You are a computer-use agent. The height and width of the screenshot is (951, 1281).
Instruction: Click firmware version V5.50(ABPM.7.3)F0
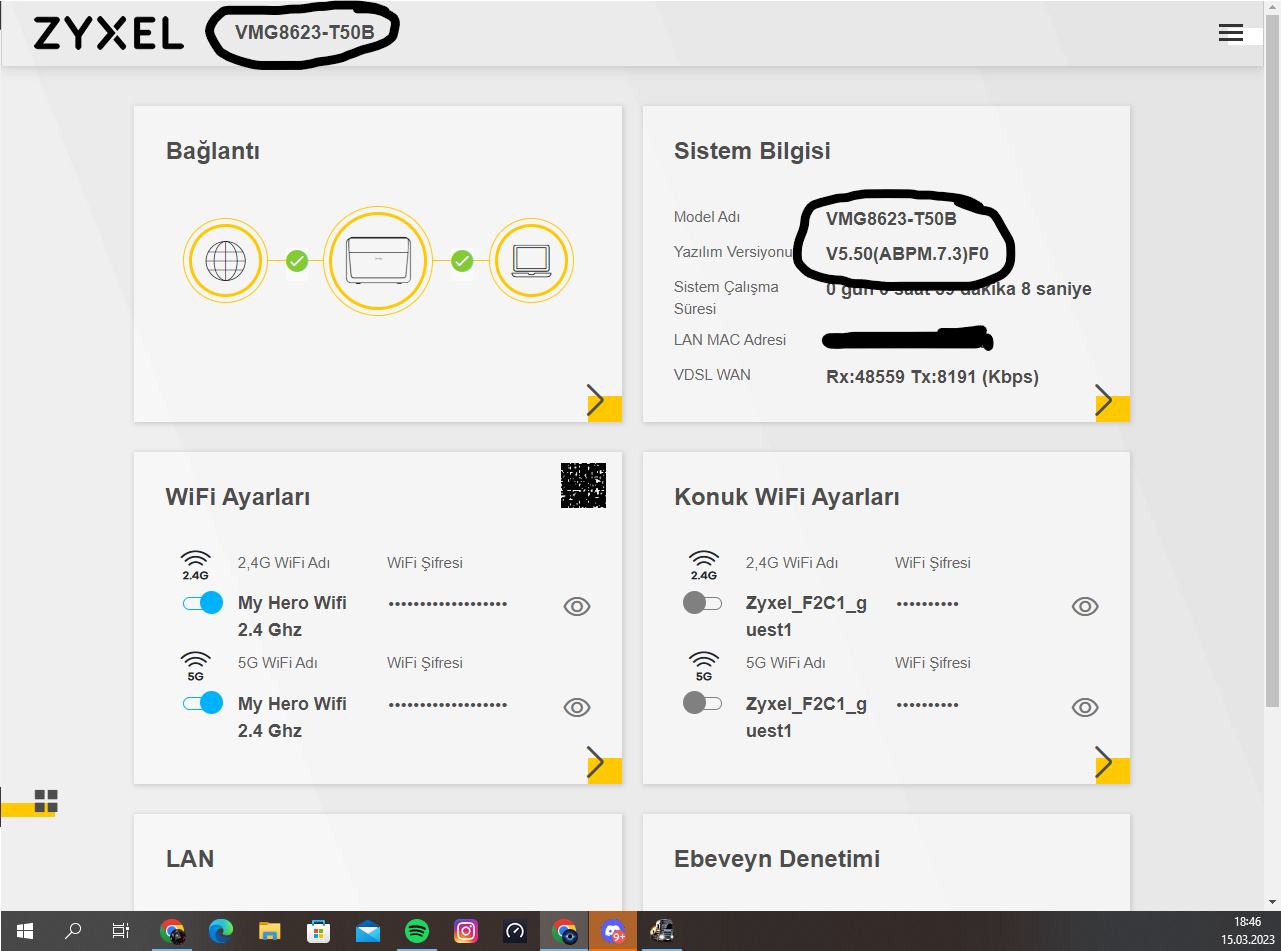coord(907,254)
